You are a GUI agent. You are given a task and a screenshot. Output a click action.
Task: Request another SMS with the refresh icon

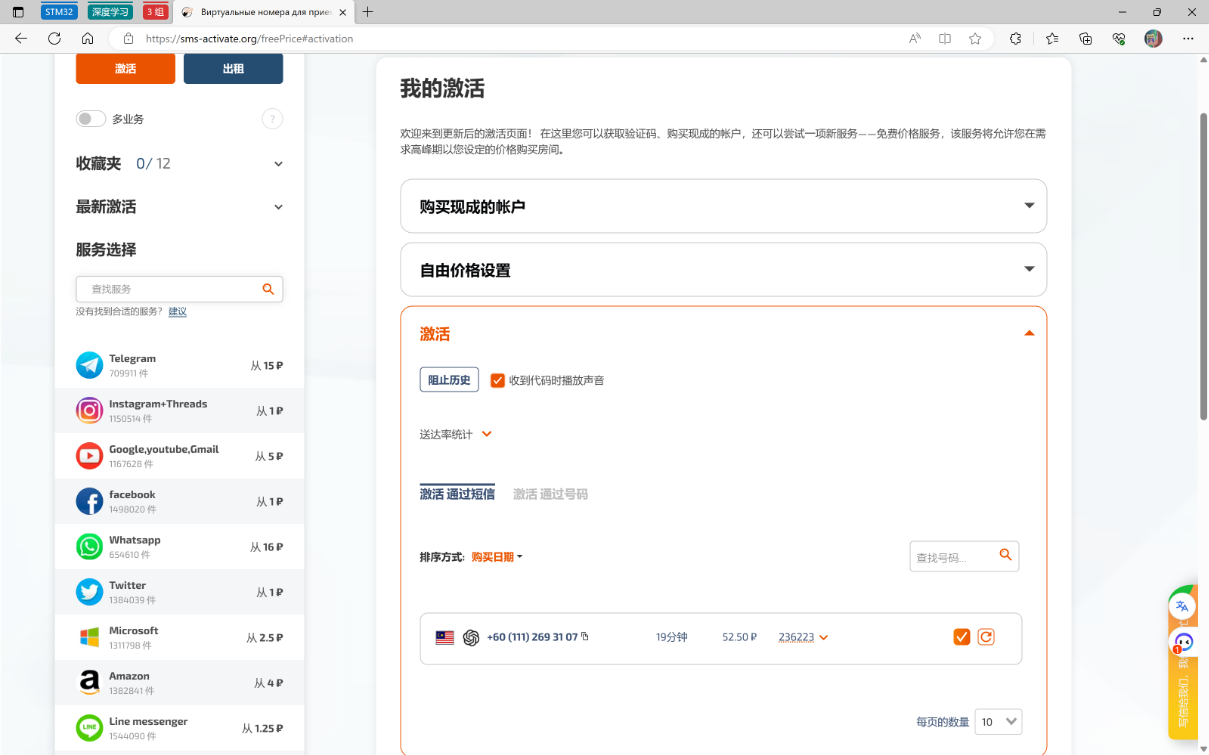(986, 637)
